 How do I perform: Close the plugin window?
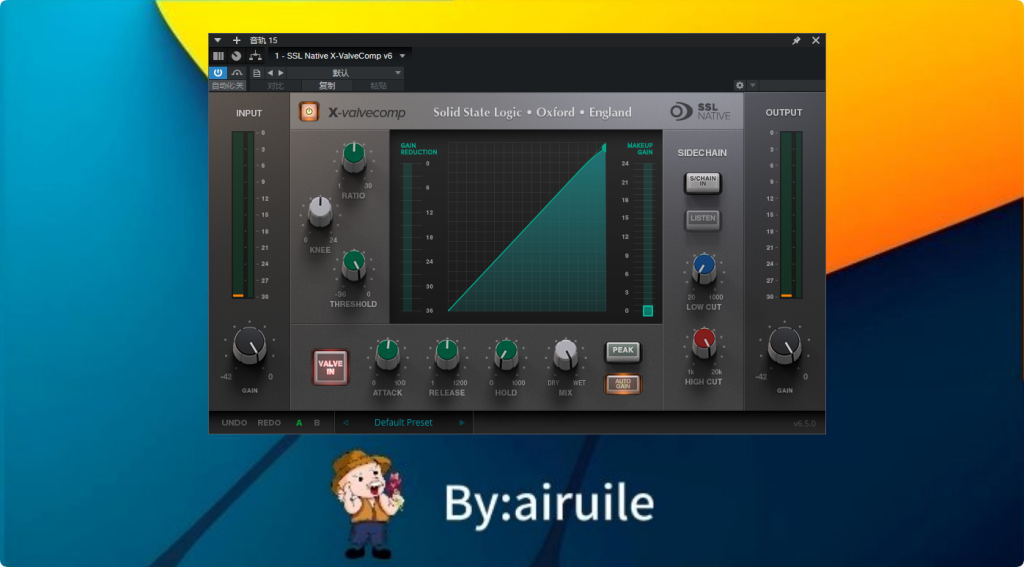[x=816, y=40]
